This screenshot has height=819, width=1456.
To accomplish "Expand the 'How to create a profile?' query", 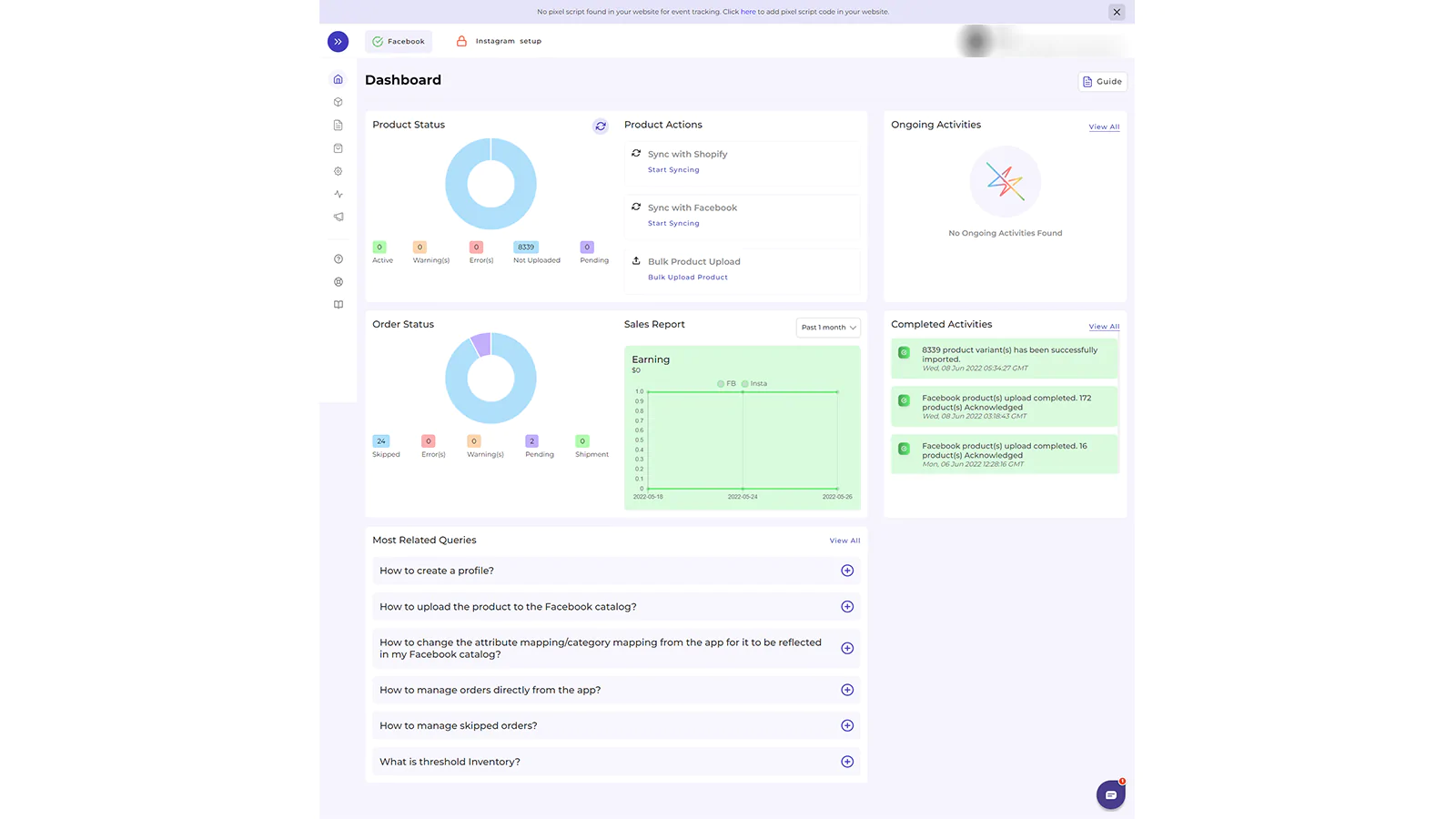I will 847,571.
